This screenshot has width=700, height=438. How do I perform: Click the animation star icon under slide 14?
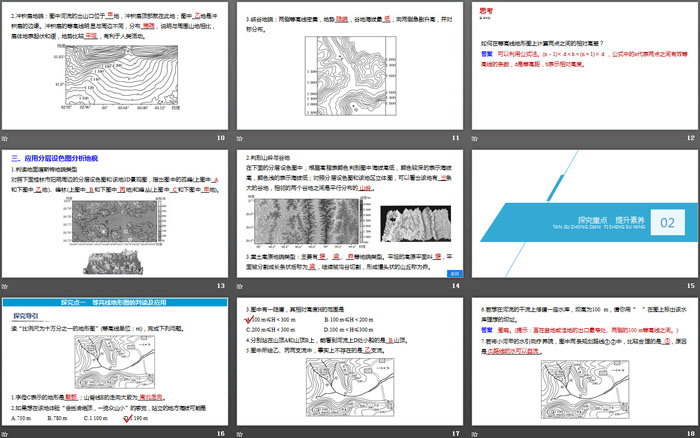(x=240, y=286)
